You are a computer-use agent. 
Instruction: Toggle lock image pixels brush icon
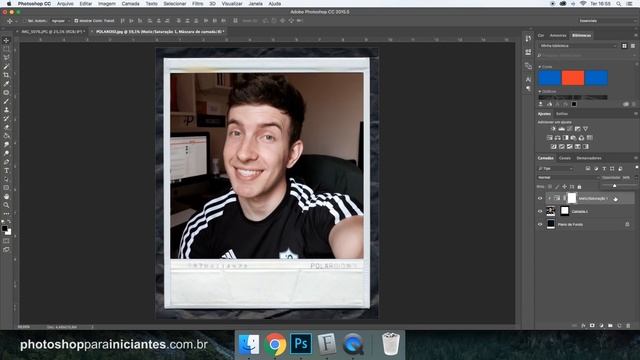pyautogui.click(x=557, y=187)
